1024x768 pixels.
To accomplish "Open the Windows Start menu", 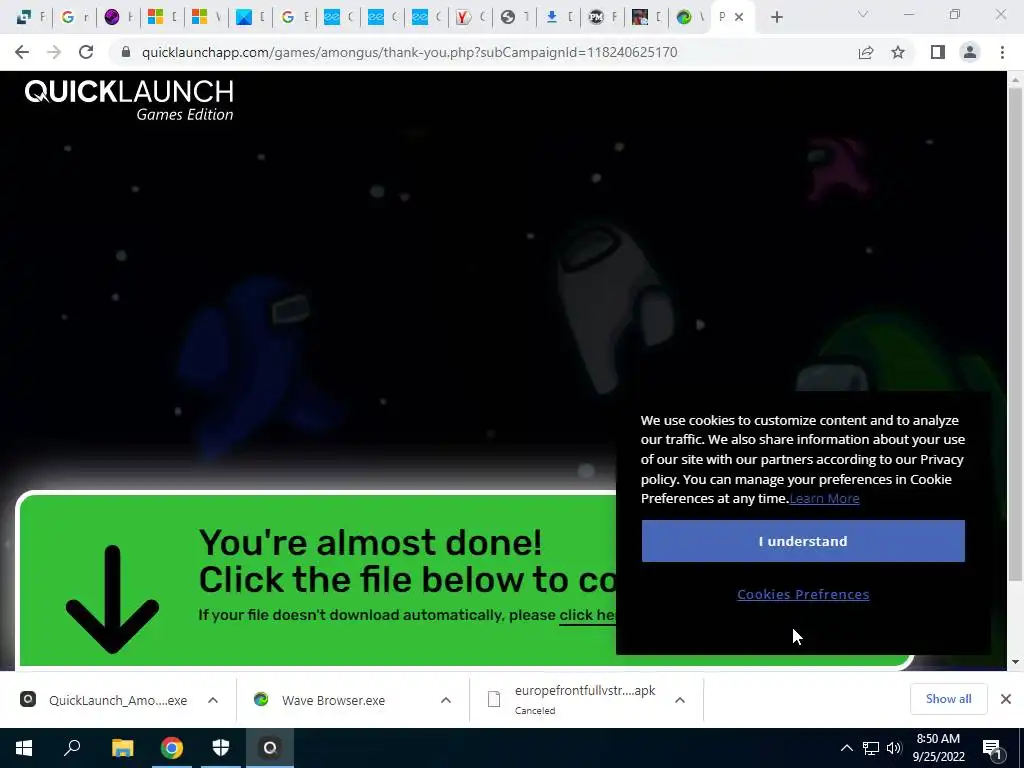I will tap(24, 748).
